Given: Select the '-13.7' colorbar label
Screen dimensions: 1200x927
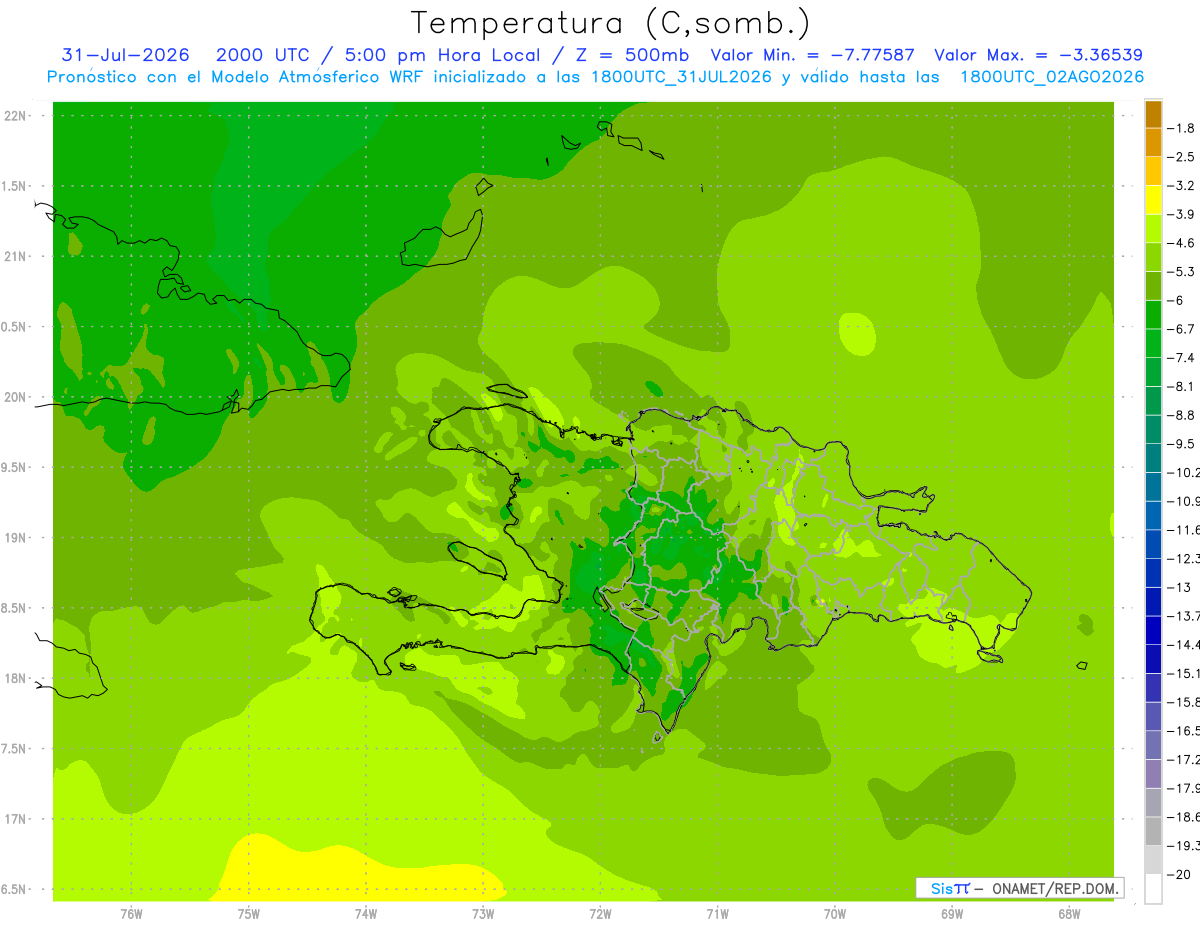Looking at the screenshot, I should tap(1183, 616).
